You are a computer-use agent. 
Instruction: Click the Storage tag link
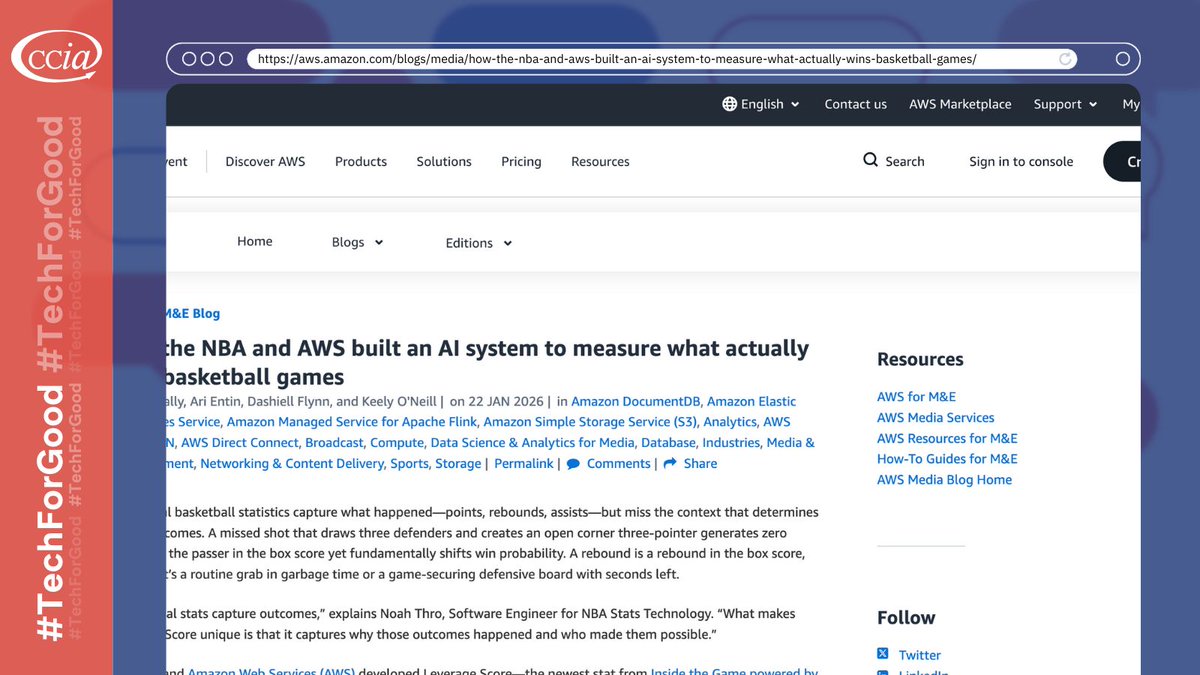(458, 464)
